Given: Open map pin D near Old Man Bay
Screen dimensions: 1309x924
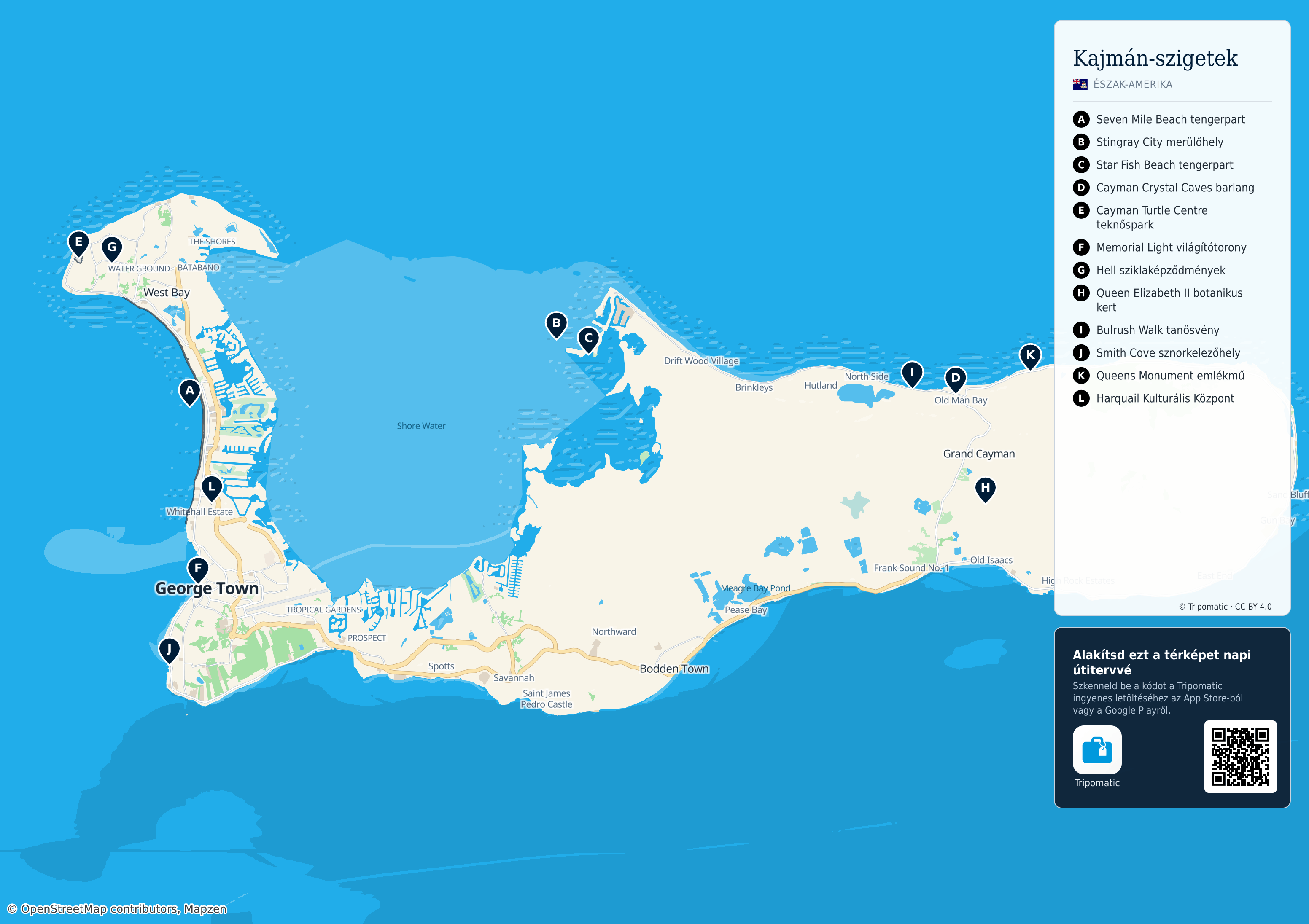Looking at the screenshot, I should [956, 380].
